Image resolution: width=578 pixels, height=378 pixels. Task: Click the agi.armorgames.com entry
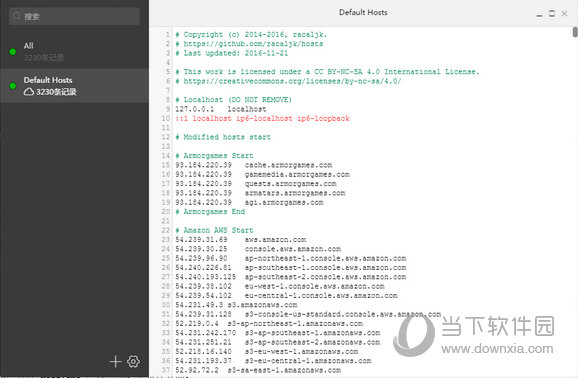pos(250,202)
